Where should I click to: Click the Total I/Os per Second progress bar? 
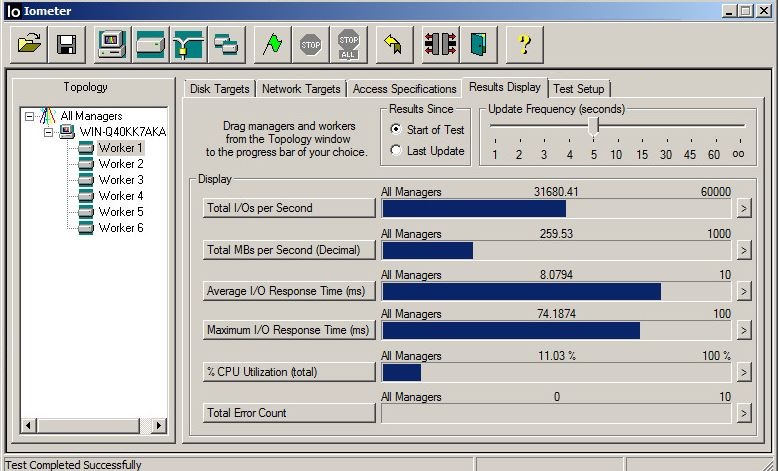tap(556, 208)
